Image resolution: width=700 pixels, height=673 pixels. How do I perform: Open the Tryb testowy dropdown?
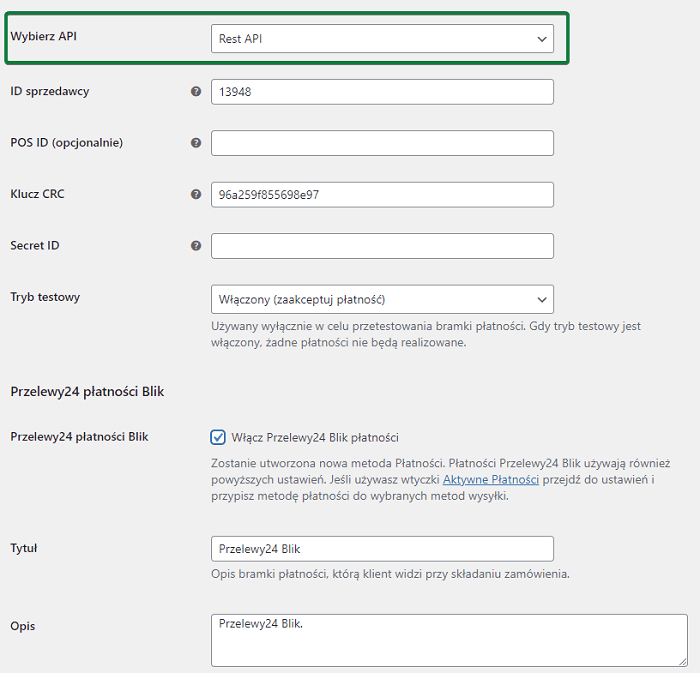(x=382, y=299)
